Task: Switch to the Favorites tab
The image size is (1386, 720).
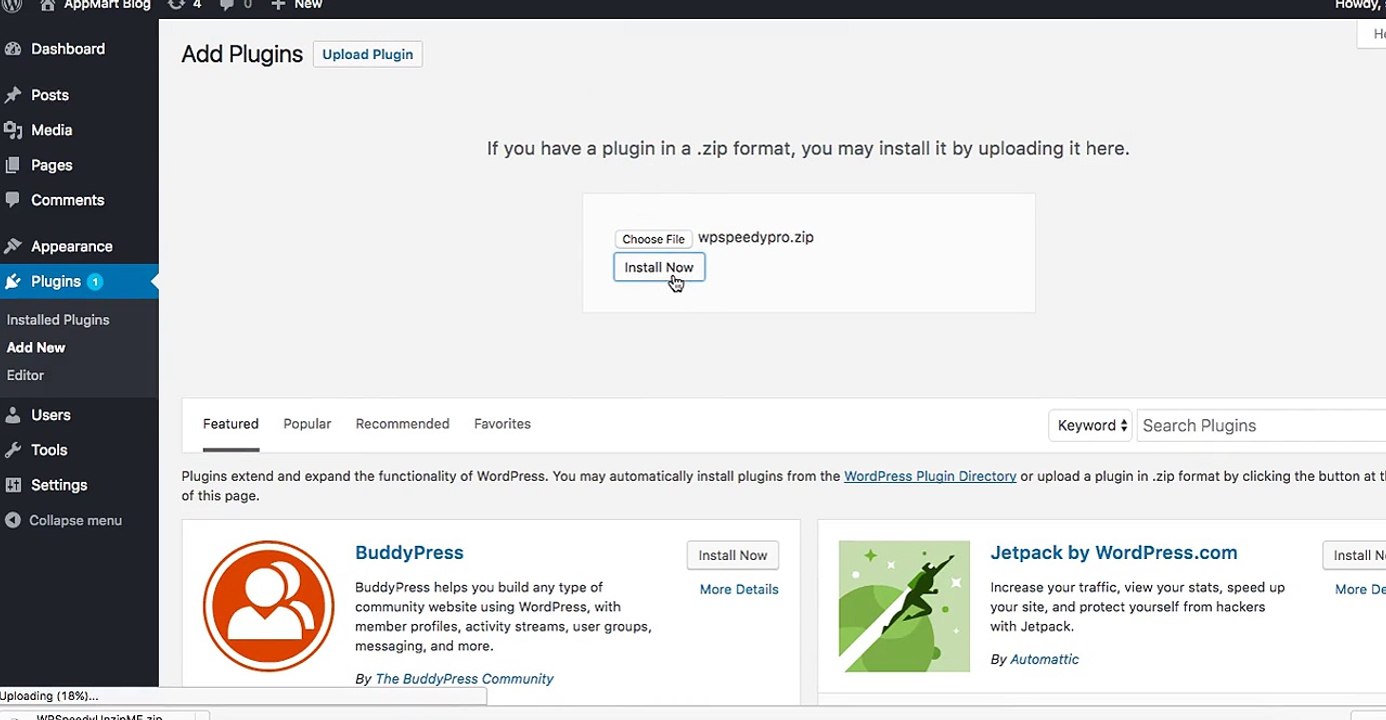Action: 502,424
